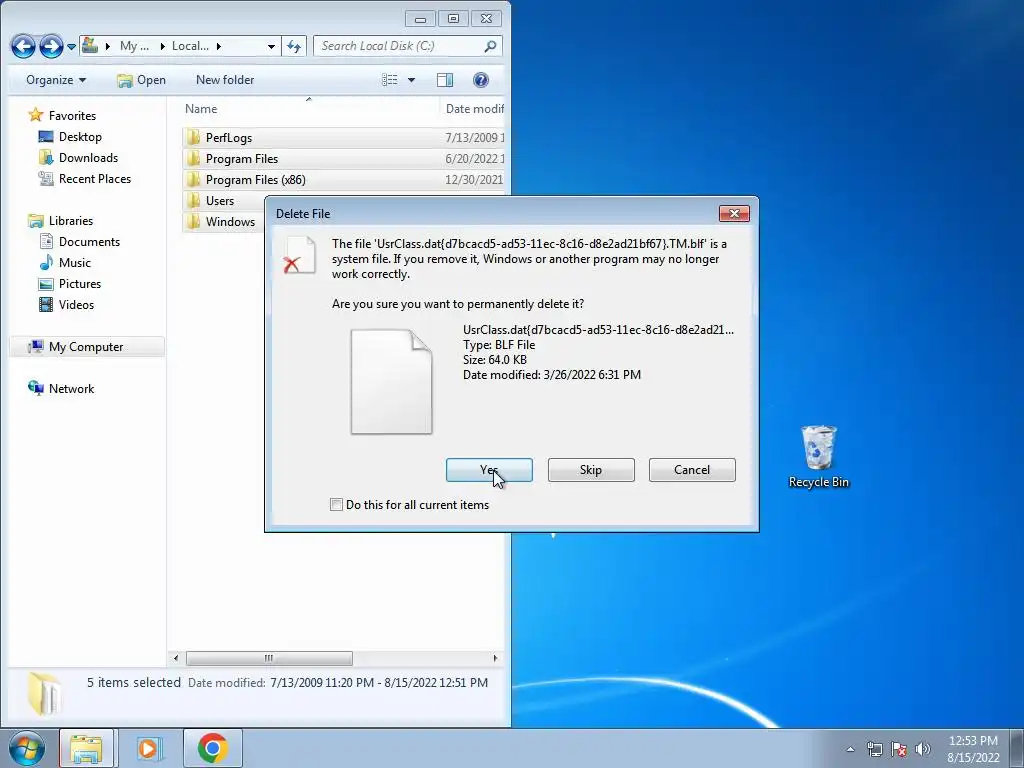Select the Windows folder
Image resolution: width=1024 pixels, height=768 pixels.
tap(222, 221)
